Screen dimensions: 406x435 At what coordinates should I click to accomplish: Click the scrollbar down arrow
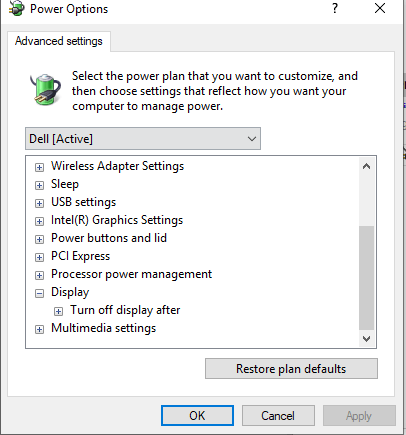[366, 339]
